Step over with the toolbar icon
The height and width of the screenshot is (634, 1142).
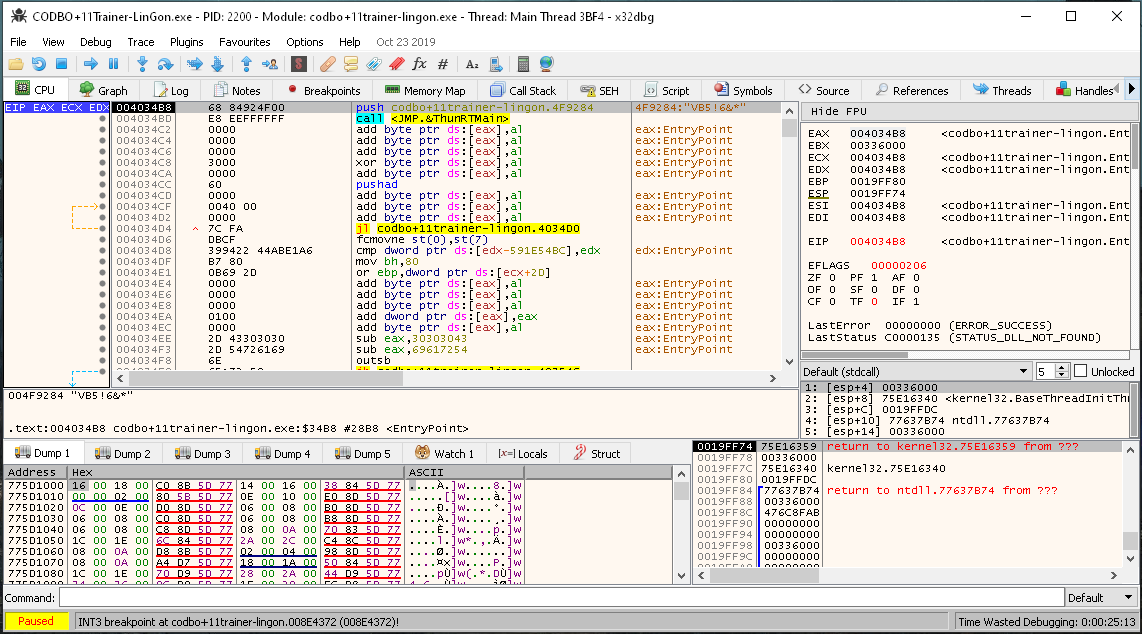click(165, 64)
